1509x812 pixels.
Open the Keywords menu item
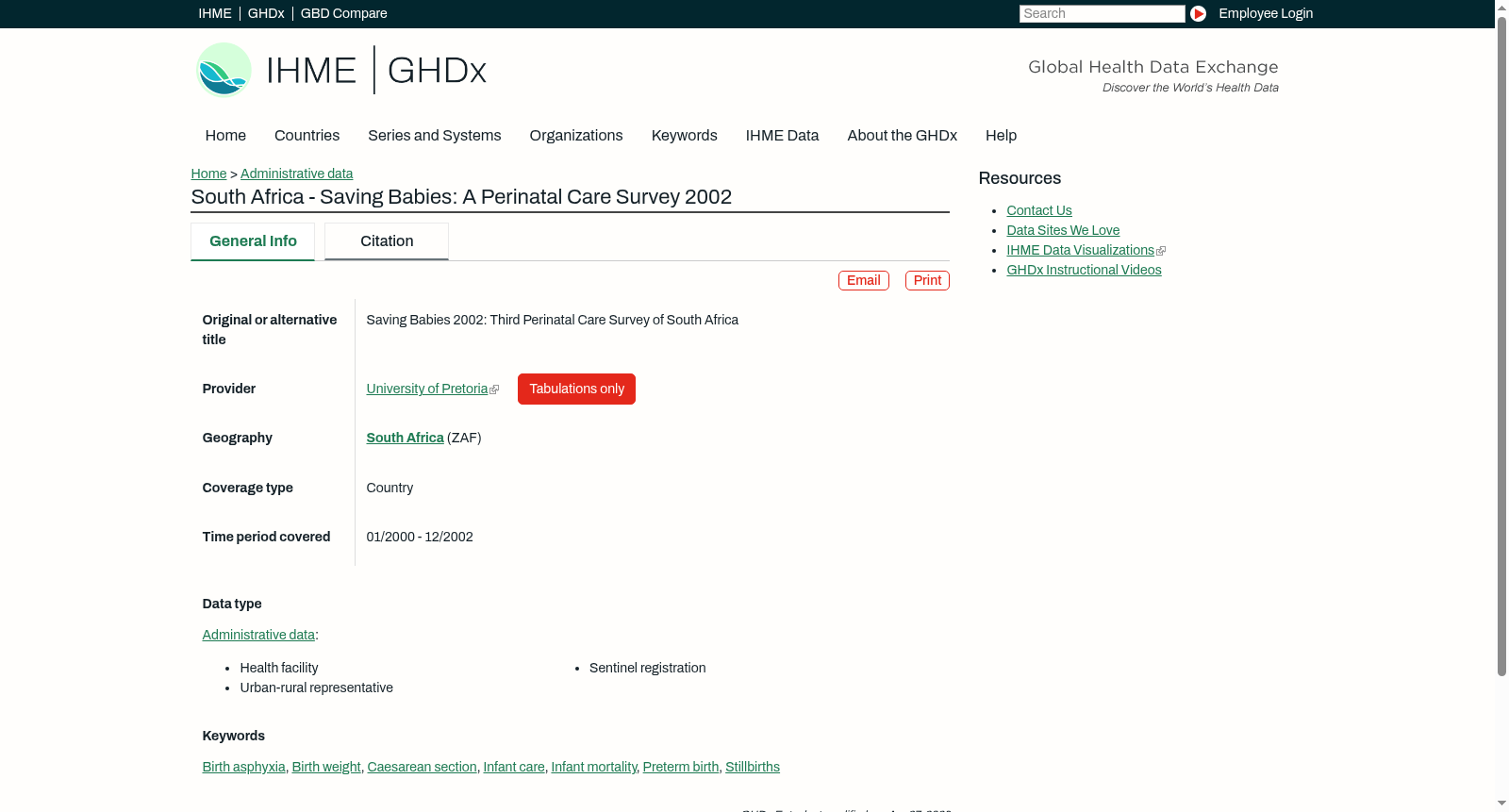(684, 136)
